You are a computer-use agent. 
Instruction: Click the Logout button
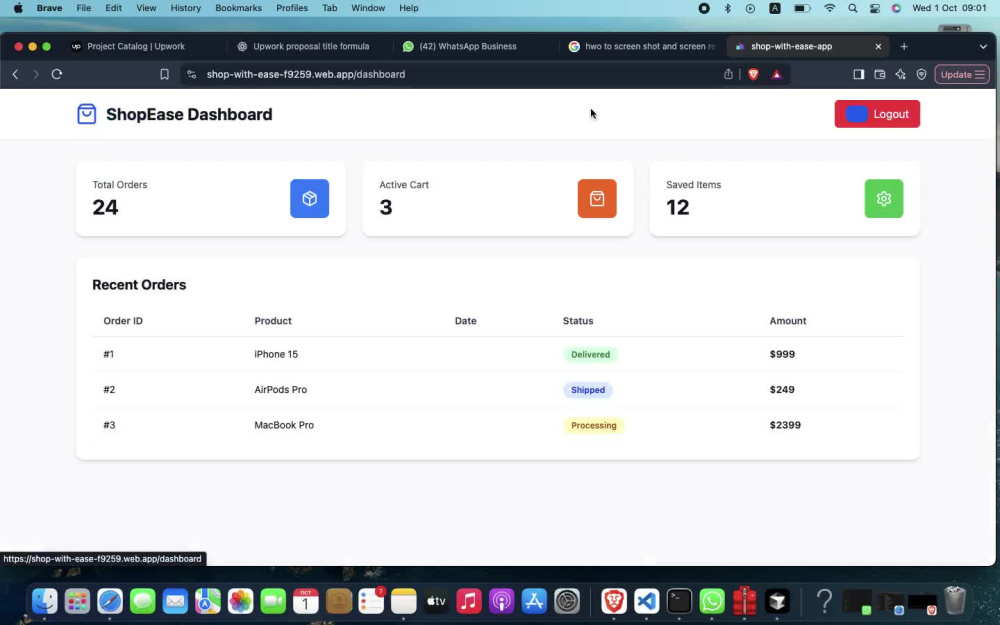pos(877,114)
